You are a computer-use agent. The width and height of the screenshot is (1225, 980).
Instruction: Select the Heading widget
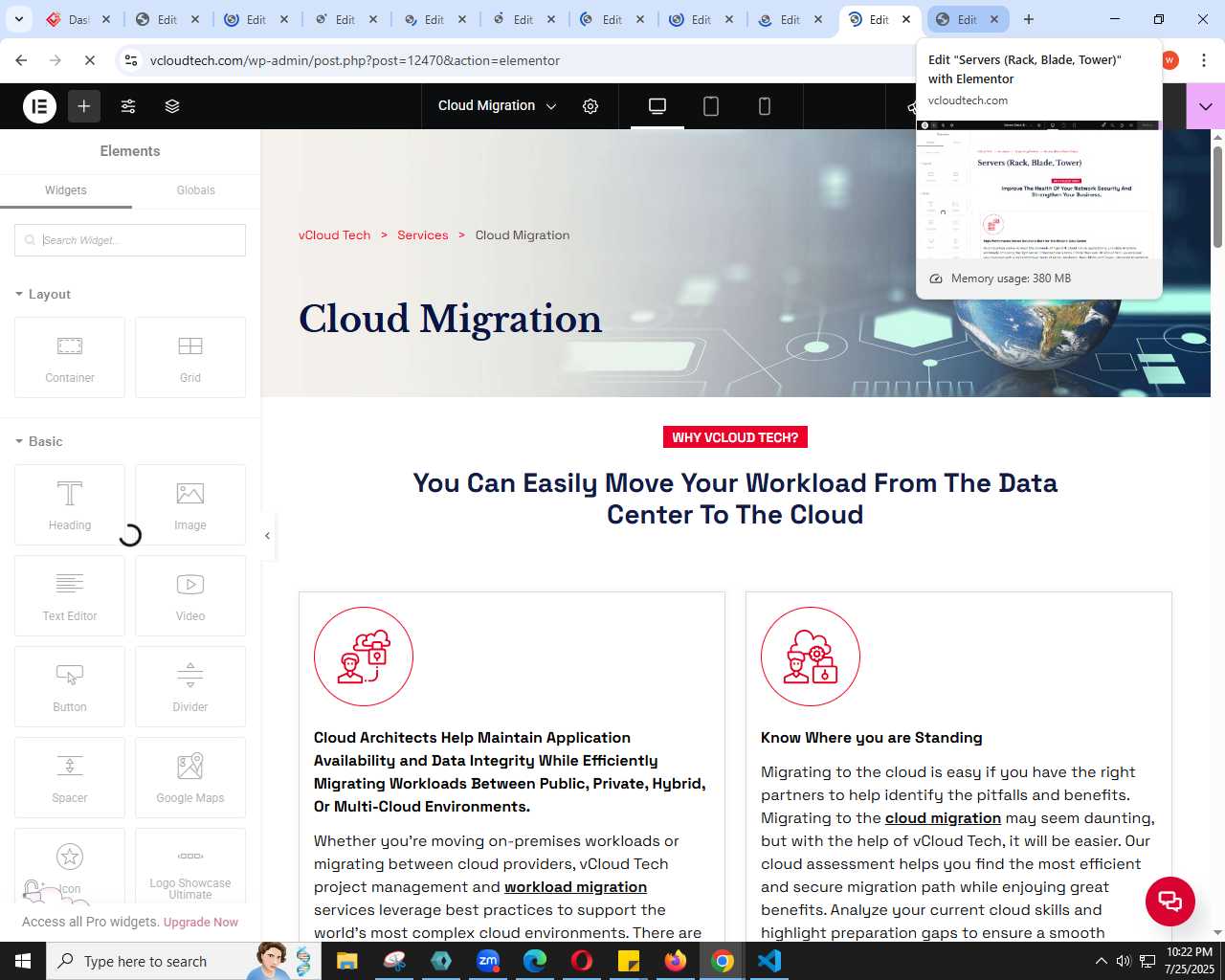70,505
